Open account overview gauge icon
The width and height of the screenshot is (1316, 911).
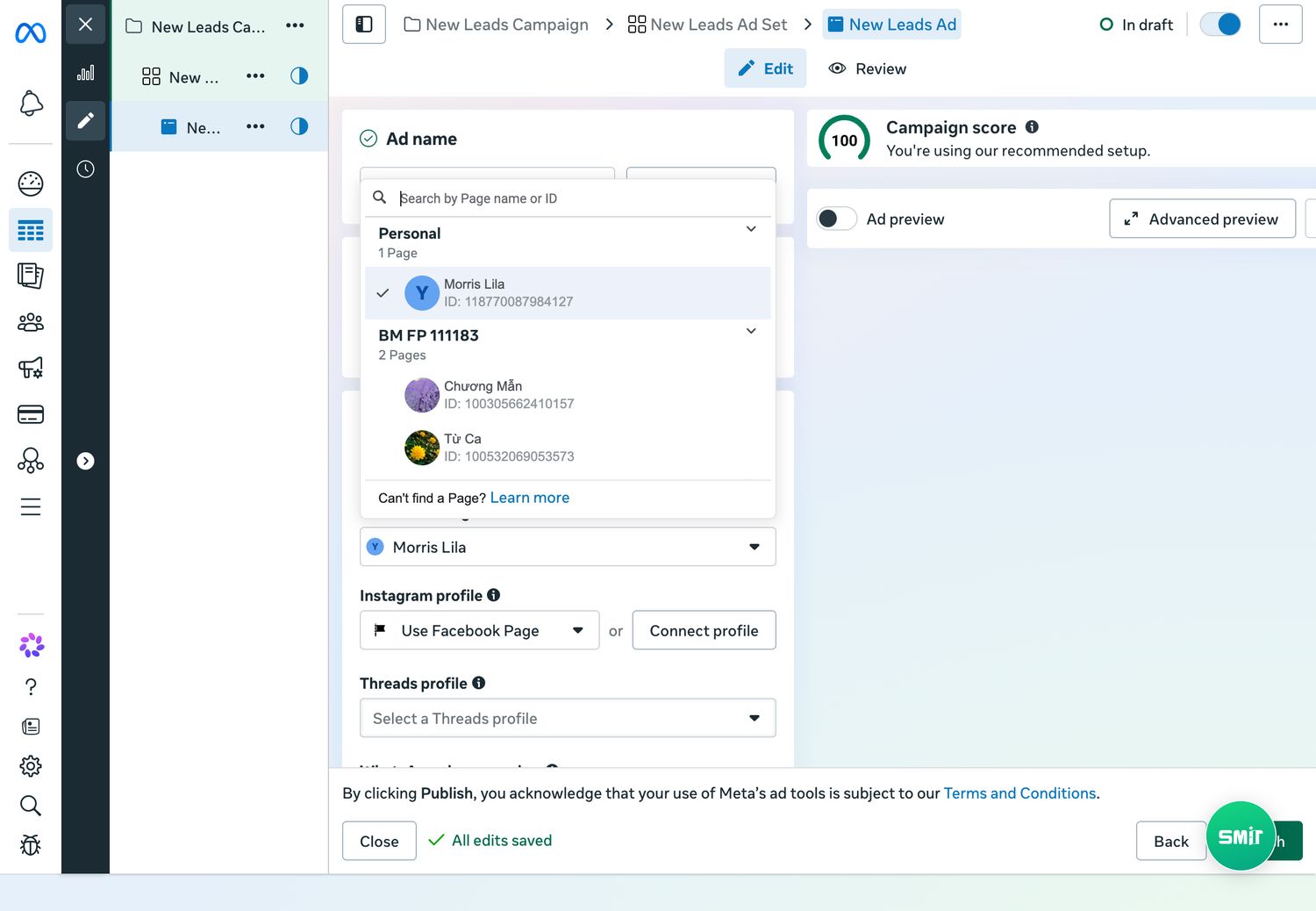click(31, 183)
